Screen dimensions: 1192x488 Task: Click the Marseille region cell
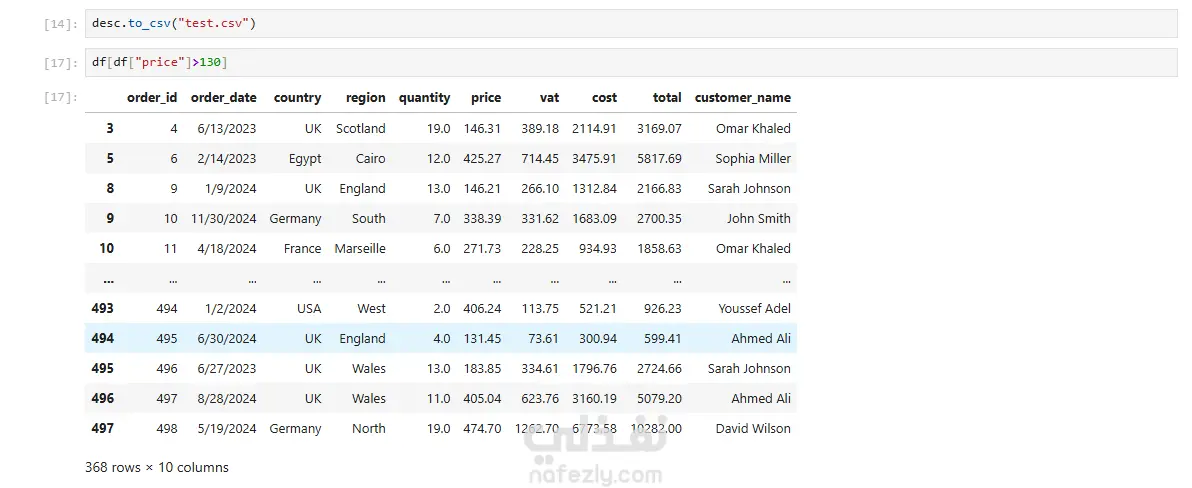point(360,249)
